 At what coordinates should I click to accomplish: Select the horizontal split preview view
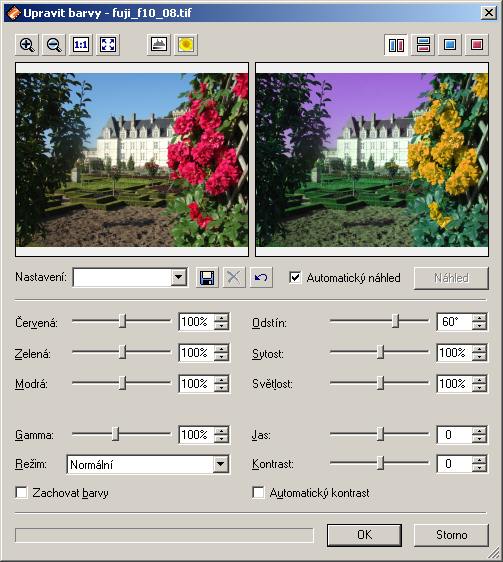pos(423,45)
